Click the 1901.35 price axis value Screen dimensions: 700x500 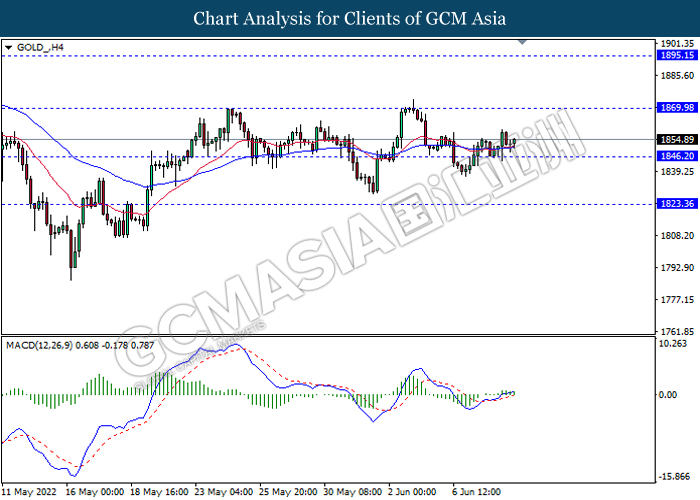point(677,43)
